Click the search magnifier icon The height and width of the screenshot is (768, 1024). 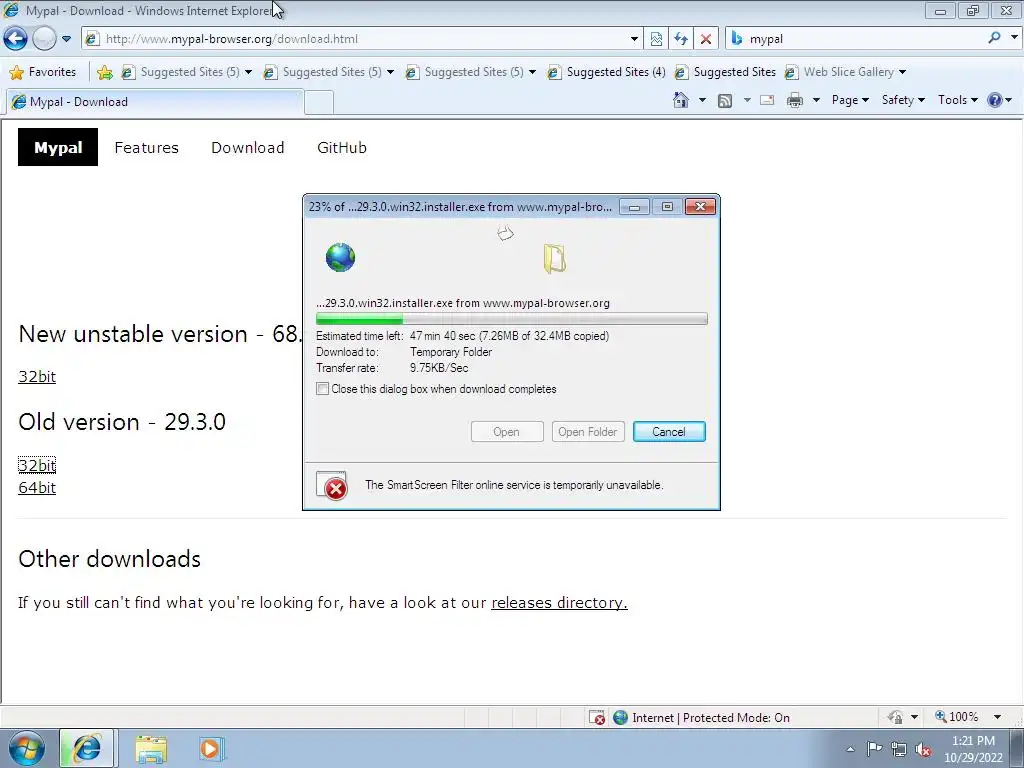pos(994,38)
